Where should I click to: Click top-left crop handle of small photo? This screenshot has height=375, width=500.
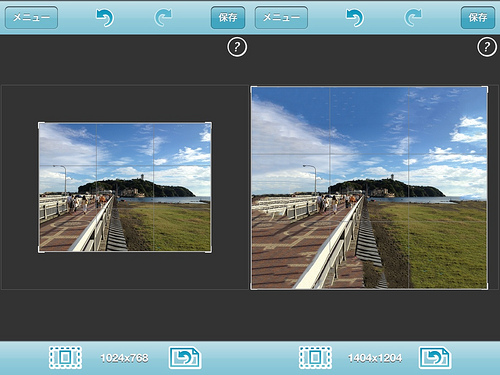pos(41,125)
